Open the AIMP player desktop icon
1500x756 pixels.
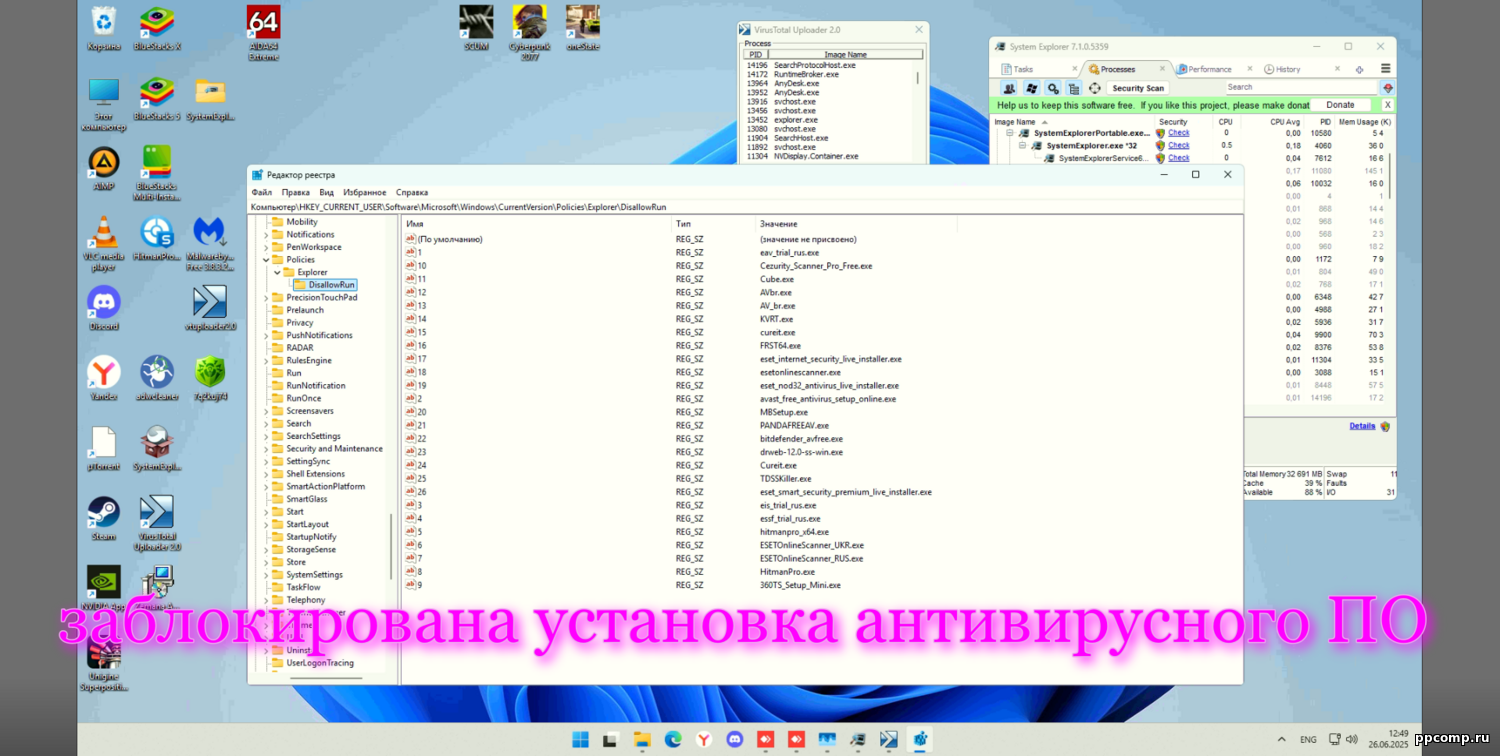tap(103, 168)
